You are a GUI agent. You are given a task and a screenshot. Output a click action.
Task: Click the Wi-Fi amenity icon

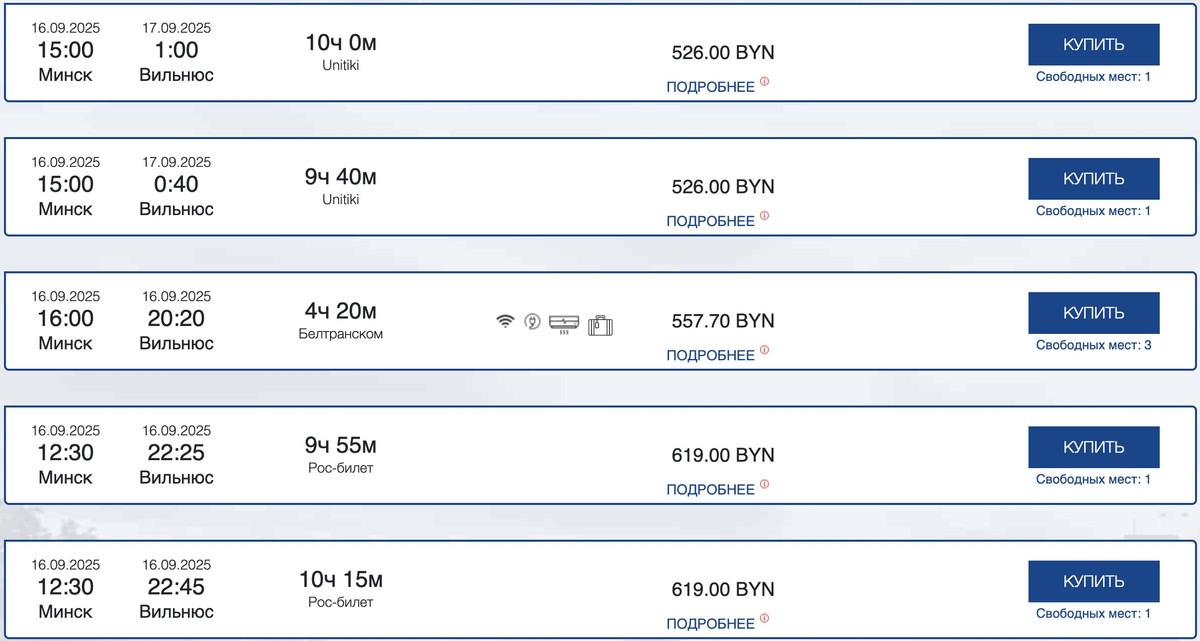(x=506, y=322)
